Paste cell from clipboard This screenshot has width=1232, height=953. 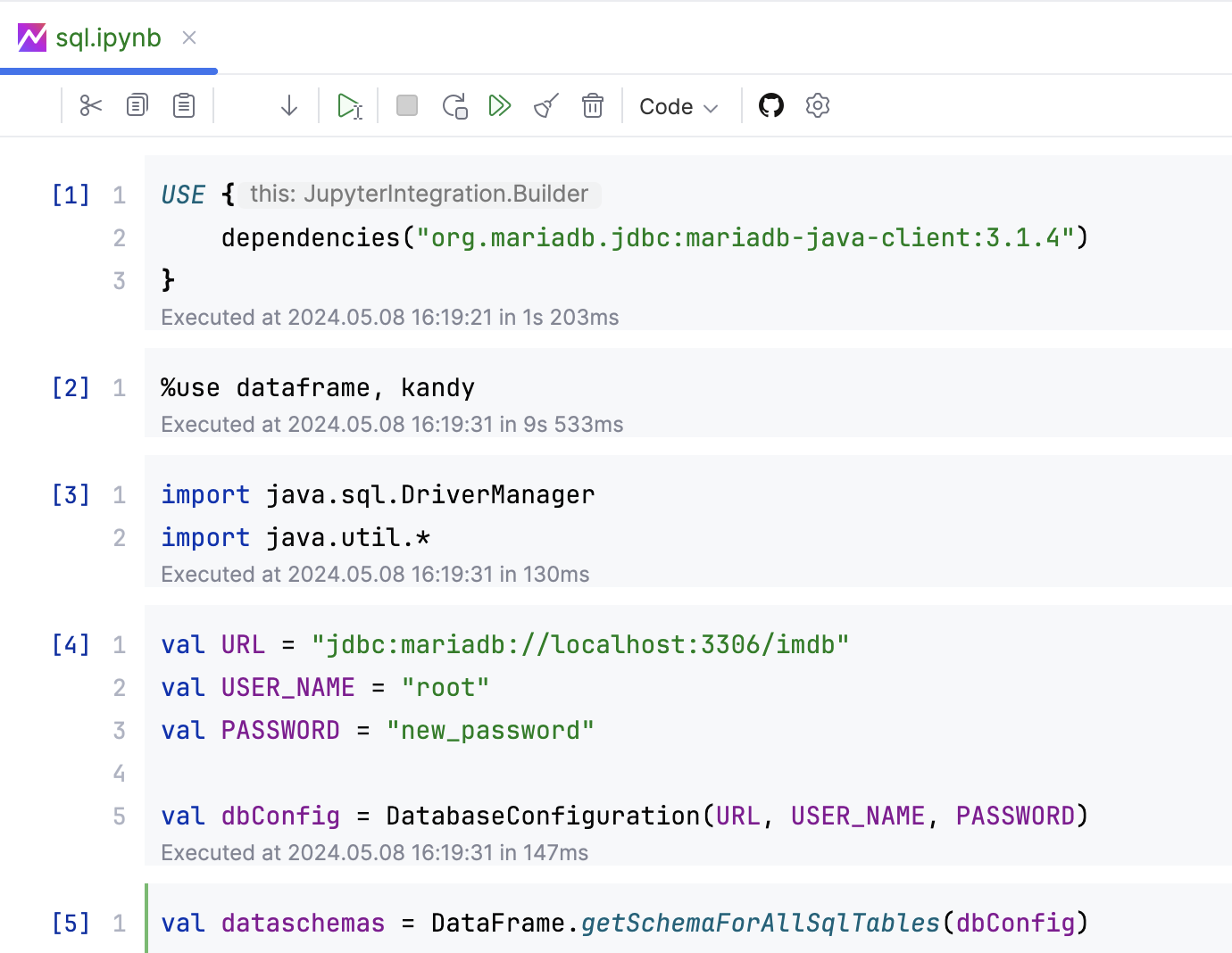pos(183,105)
